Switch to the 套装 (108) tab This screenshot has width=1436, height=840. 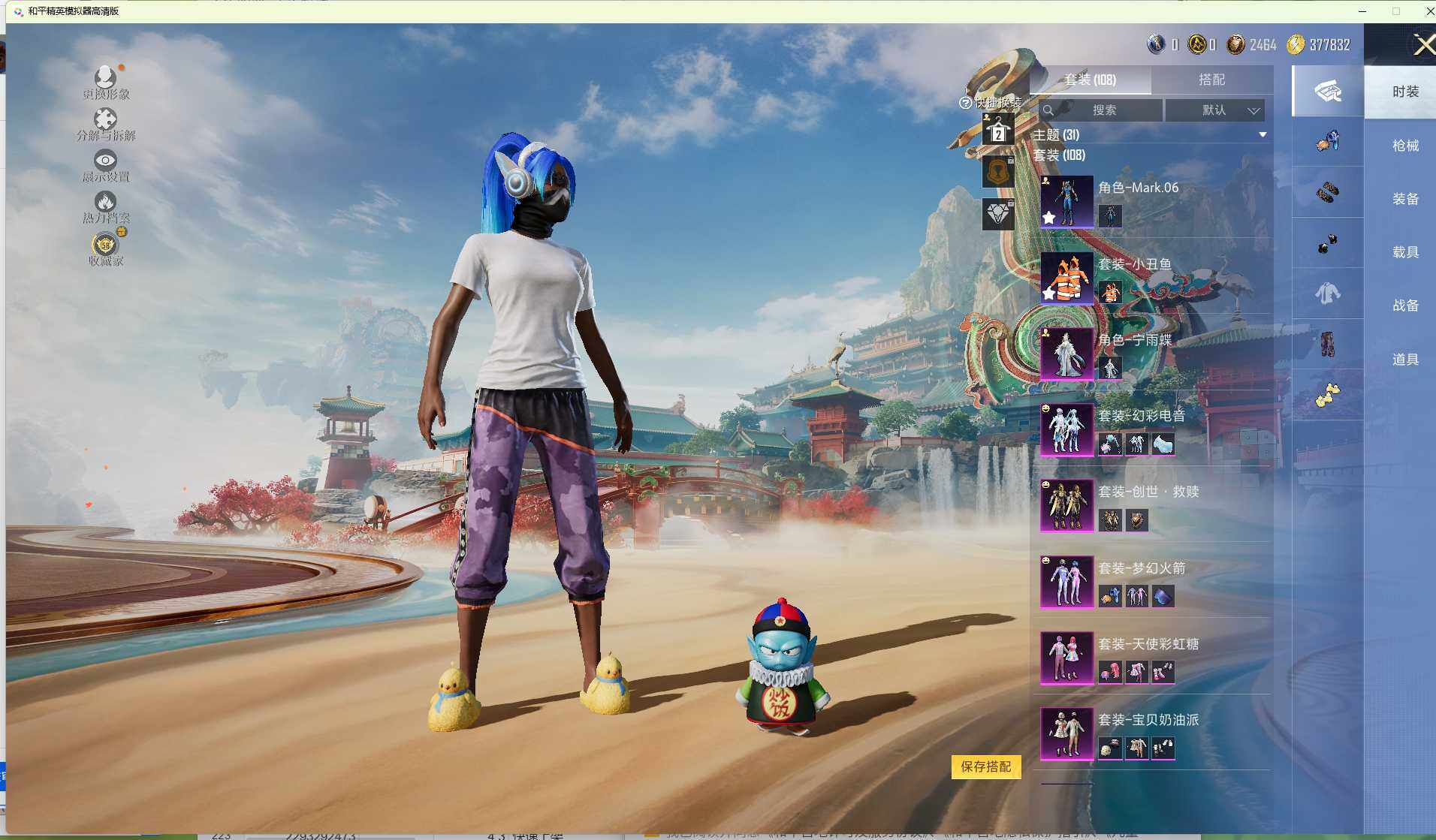pyautogui.click(x=1090, y=80)
